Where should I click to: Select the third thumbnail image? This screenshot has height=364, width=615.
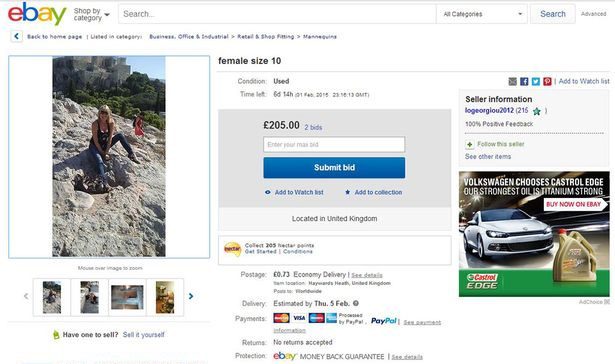pos(127,297)
